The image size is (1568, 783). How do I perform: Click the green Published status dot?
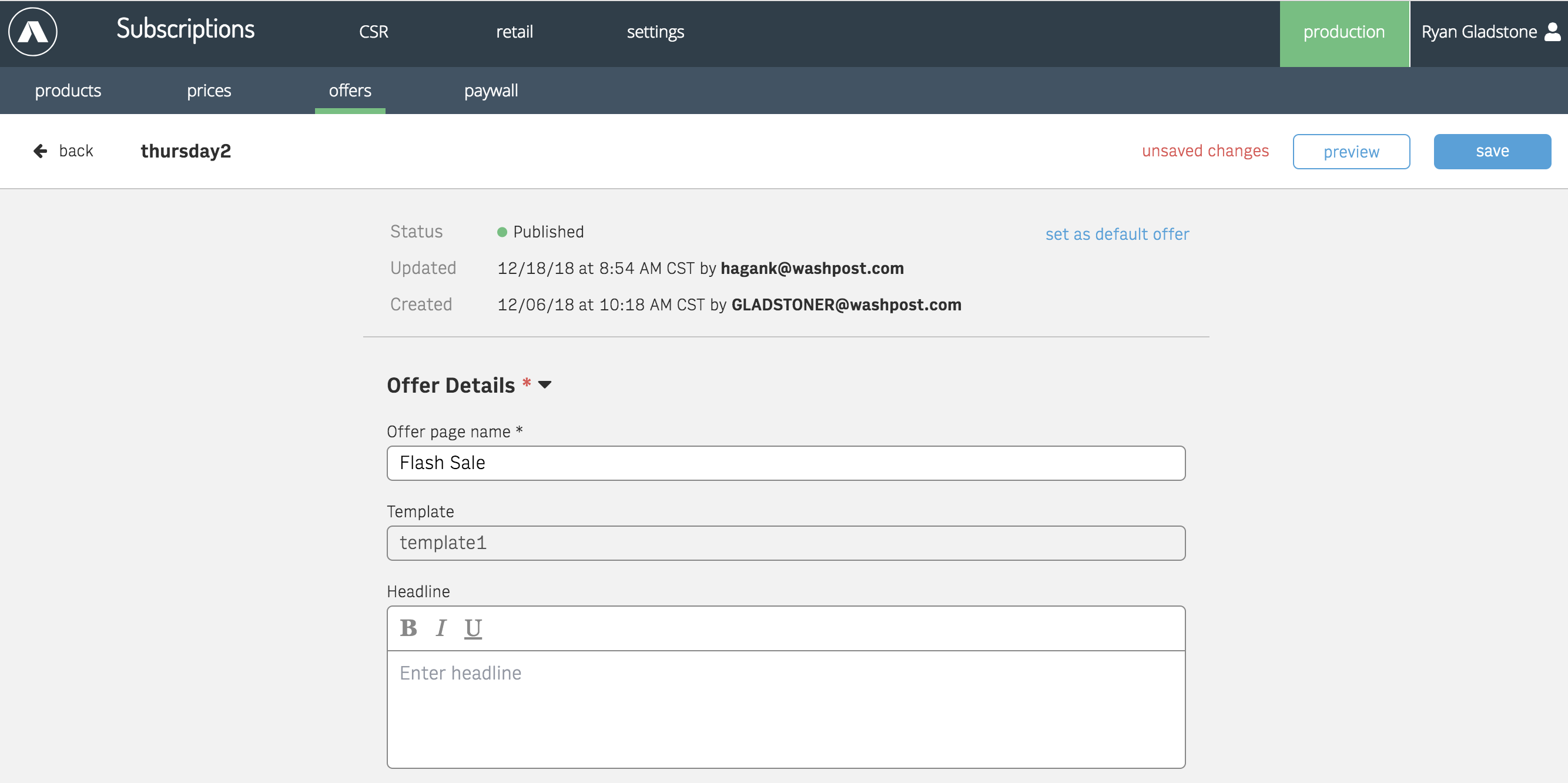point(502,232)
